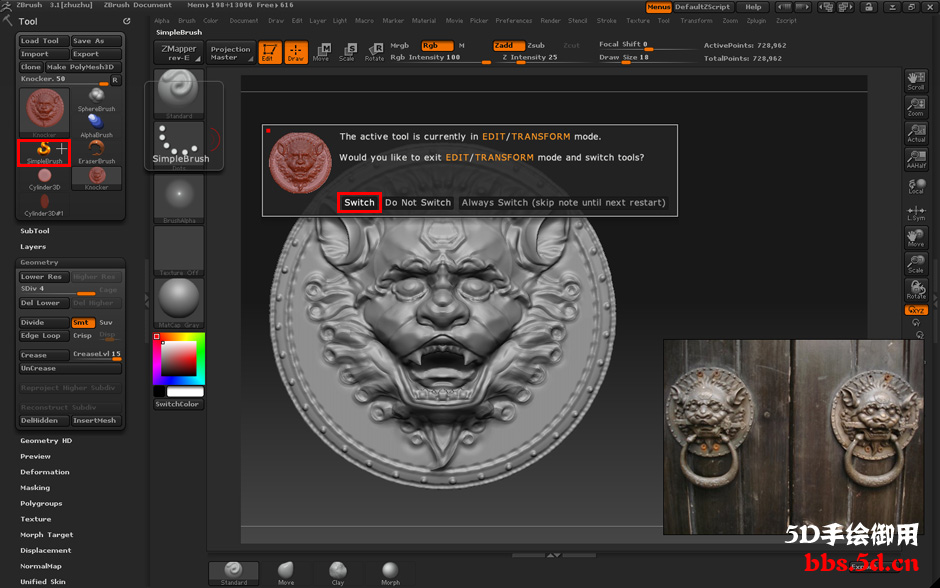
Task: Pick a color in the color picker
Action: 179,358
